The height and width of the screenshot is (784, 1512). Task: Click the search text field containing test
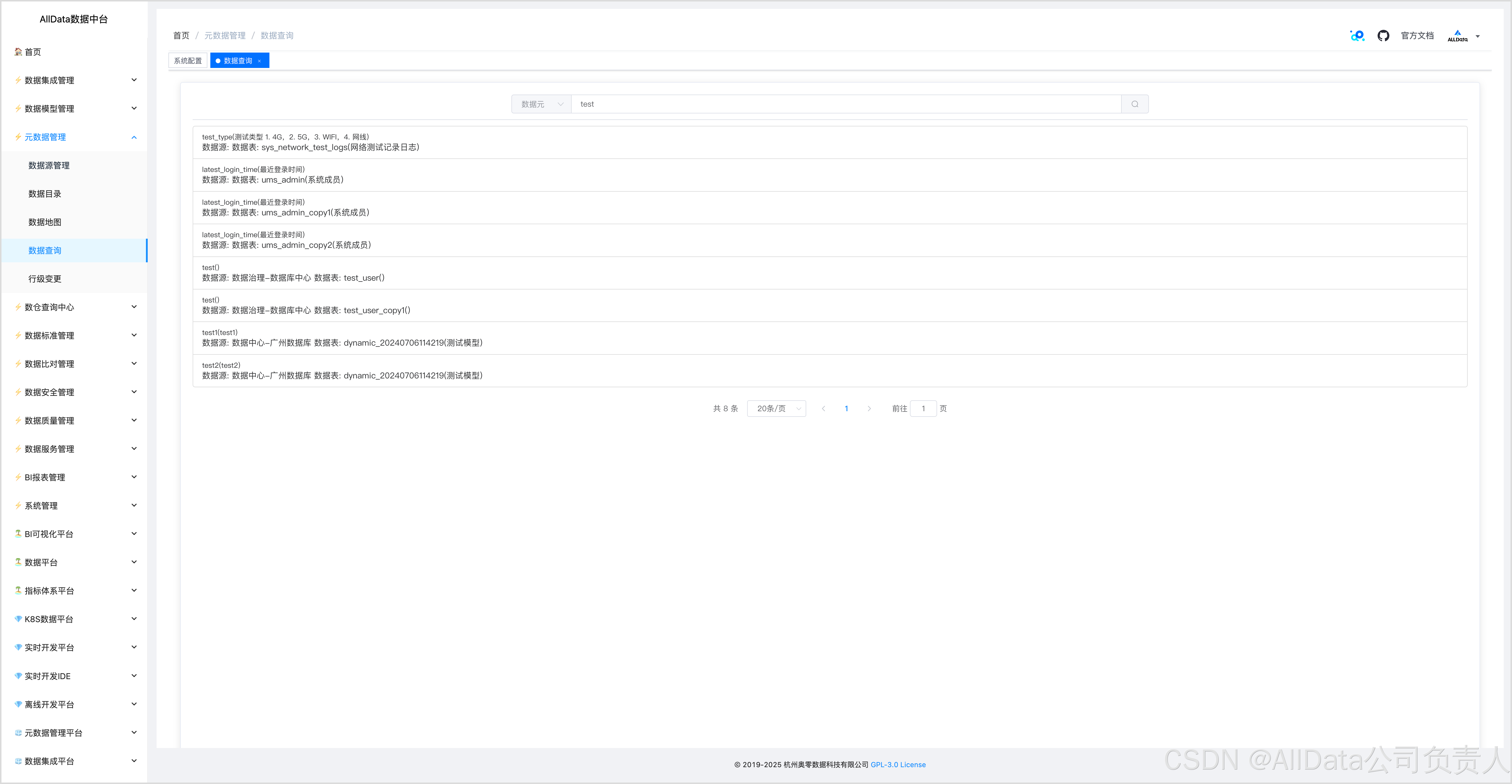(x=845, y=104)
